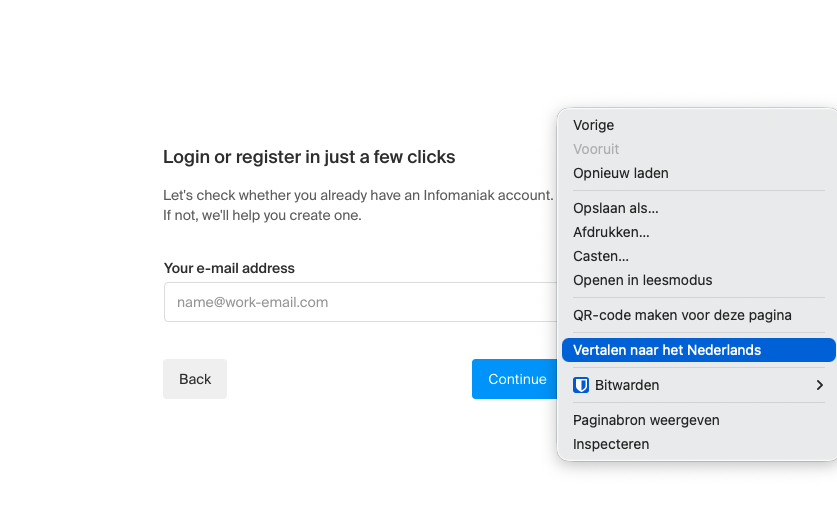Screen dimensions: 837x532
Task: Choose the Casten... menu entry
Action: (x=601, y=256)
